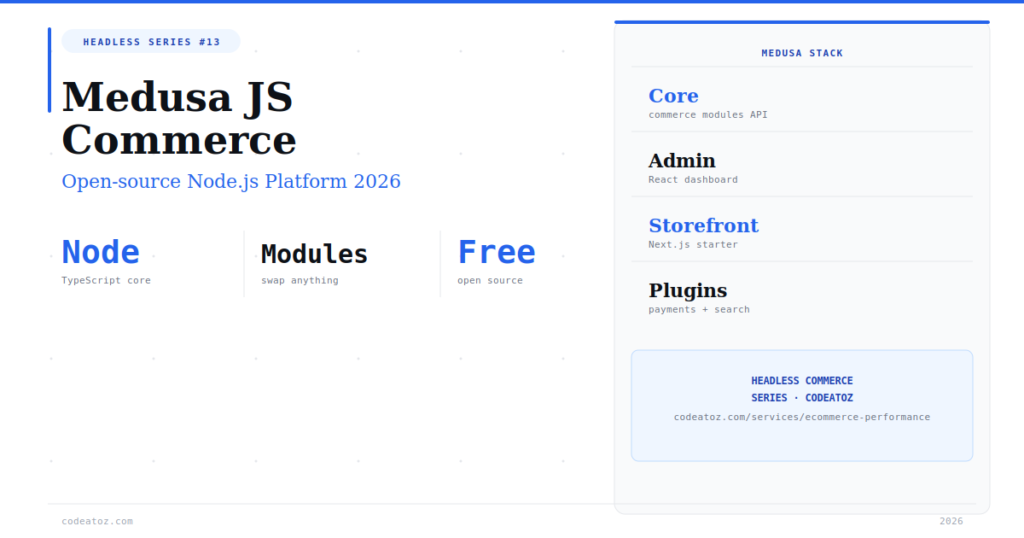1024x538 pixels.
Task: Click the 2026 footer year
Action: pos(951,521)
